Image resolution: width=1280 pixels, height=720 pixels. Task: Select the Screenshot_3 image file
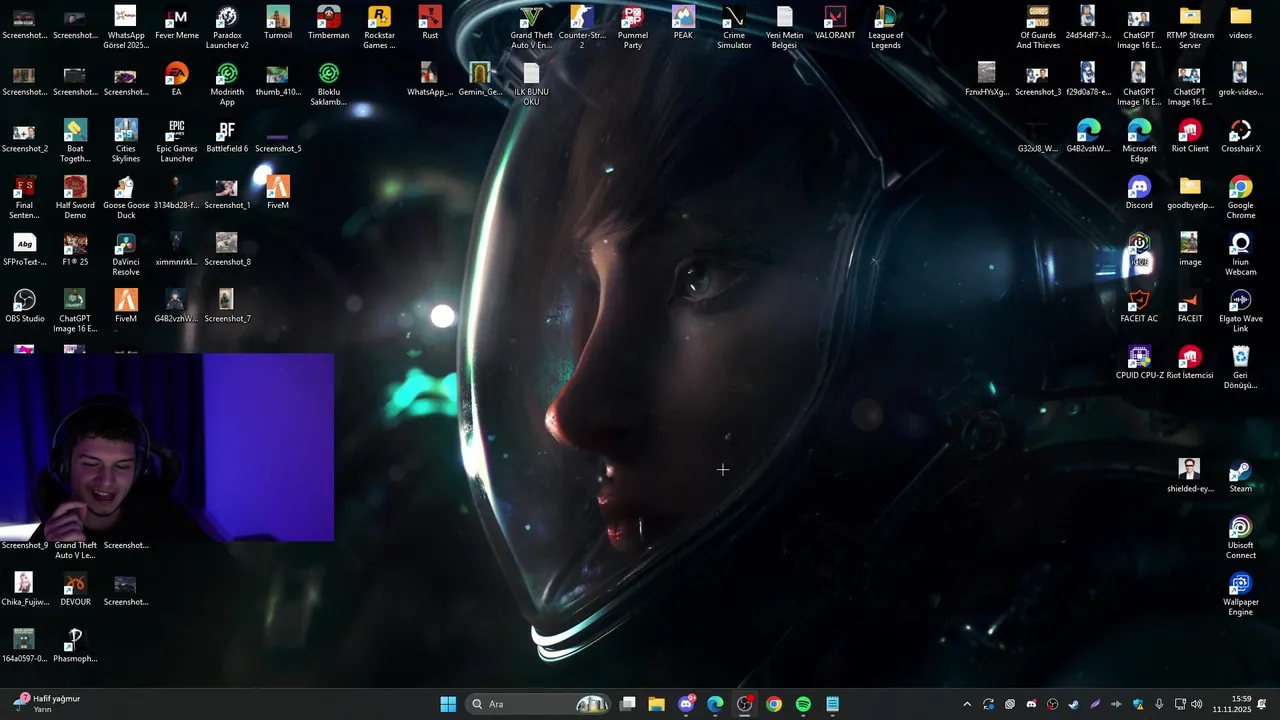click(x=1038, y=80)
